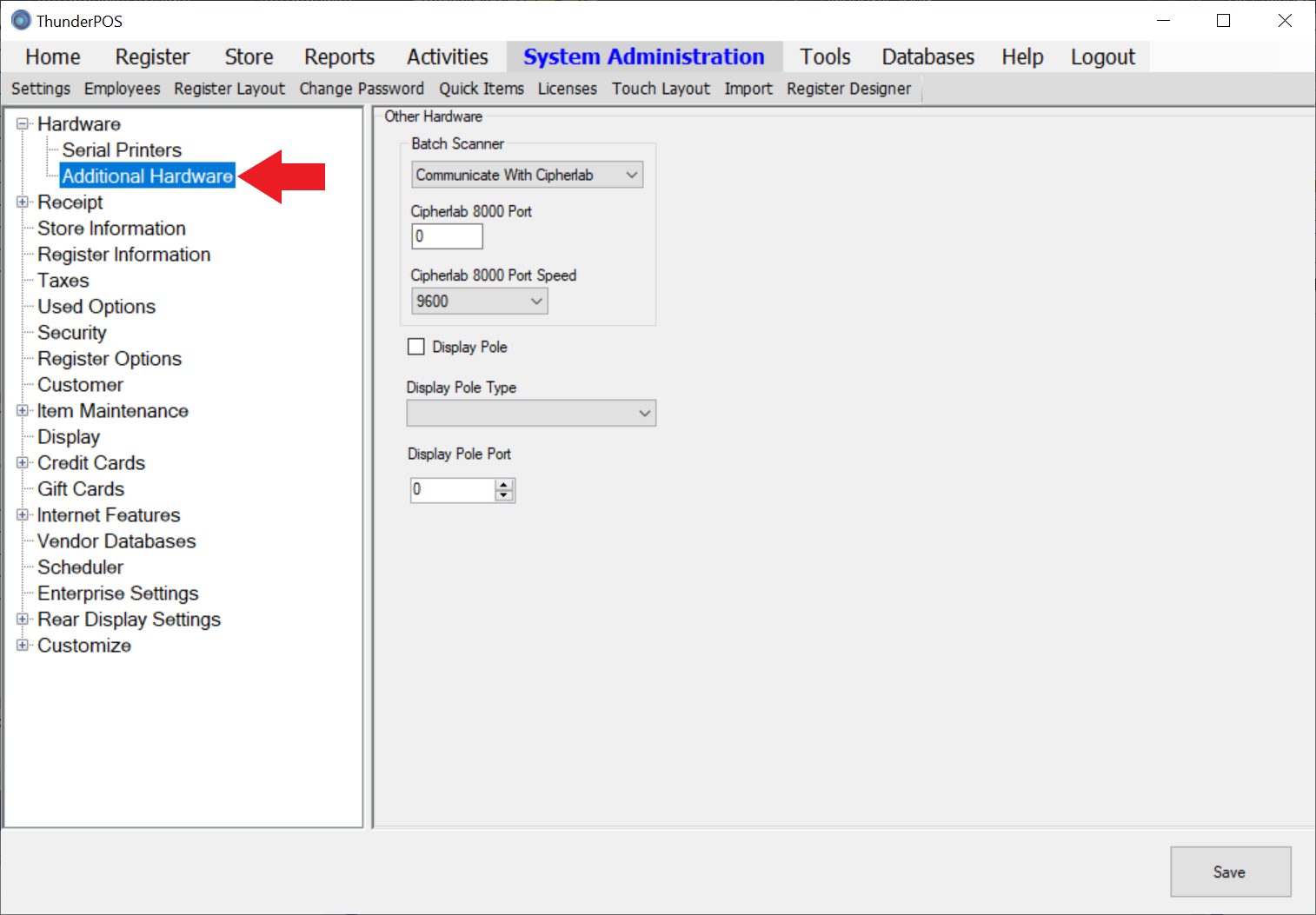Select Serial Printers in the tree

[122, 150]
